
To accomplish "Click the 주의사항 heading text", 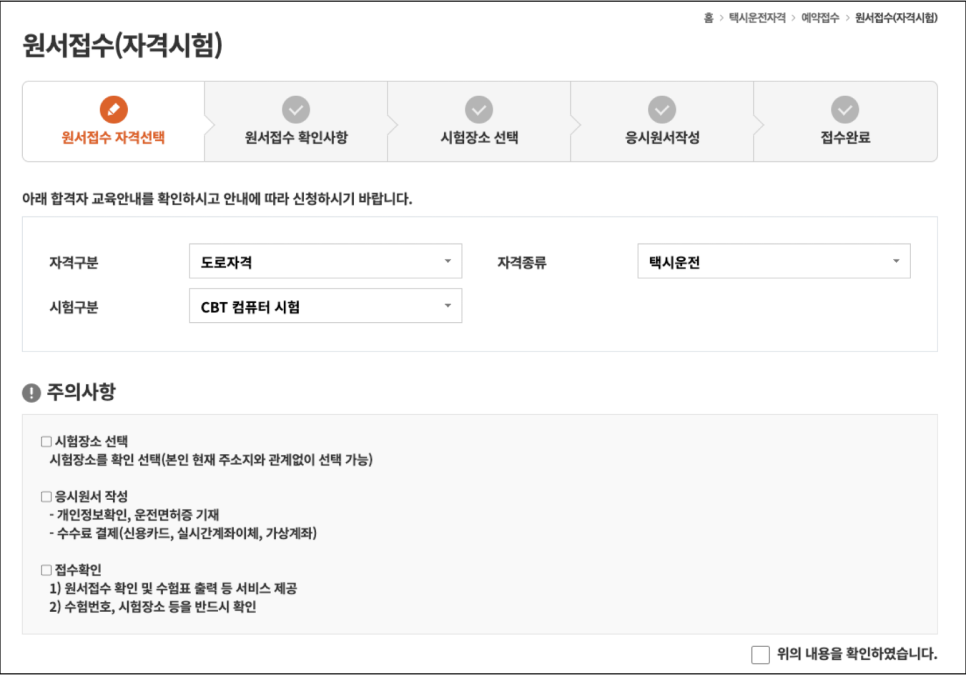I will (81, 392).
